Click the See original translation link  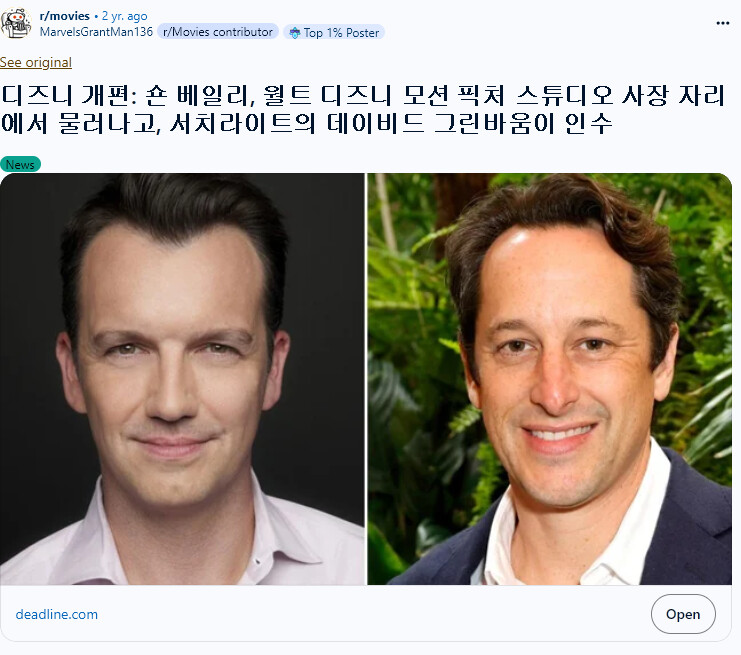pyautogui.click(x=36, y=62)
